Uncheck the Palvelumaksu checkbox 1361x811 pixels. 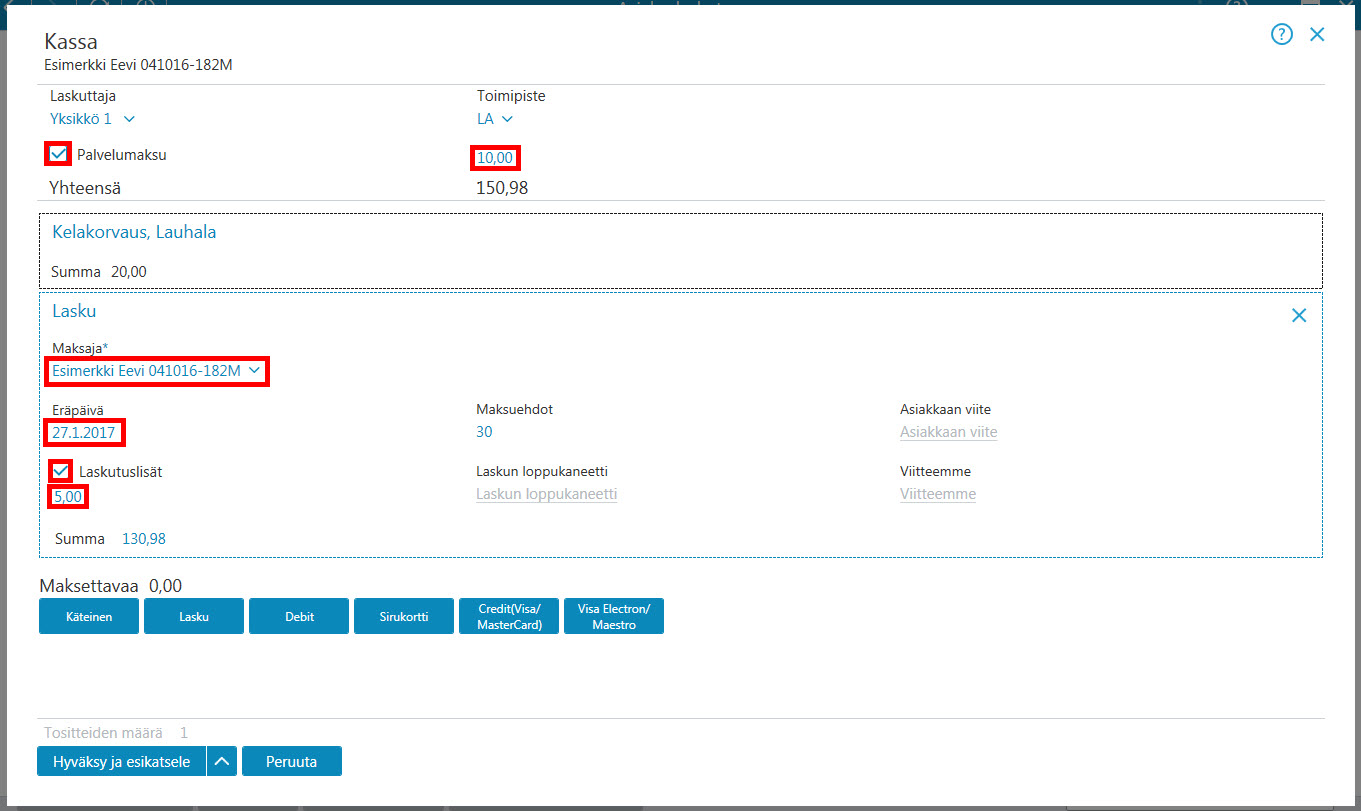click(x=59, y=154)
